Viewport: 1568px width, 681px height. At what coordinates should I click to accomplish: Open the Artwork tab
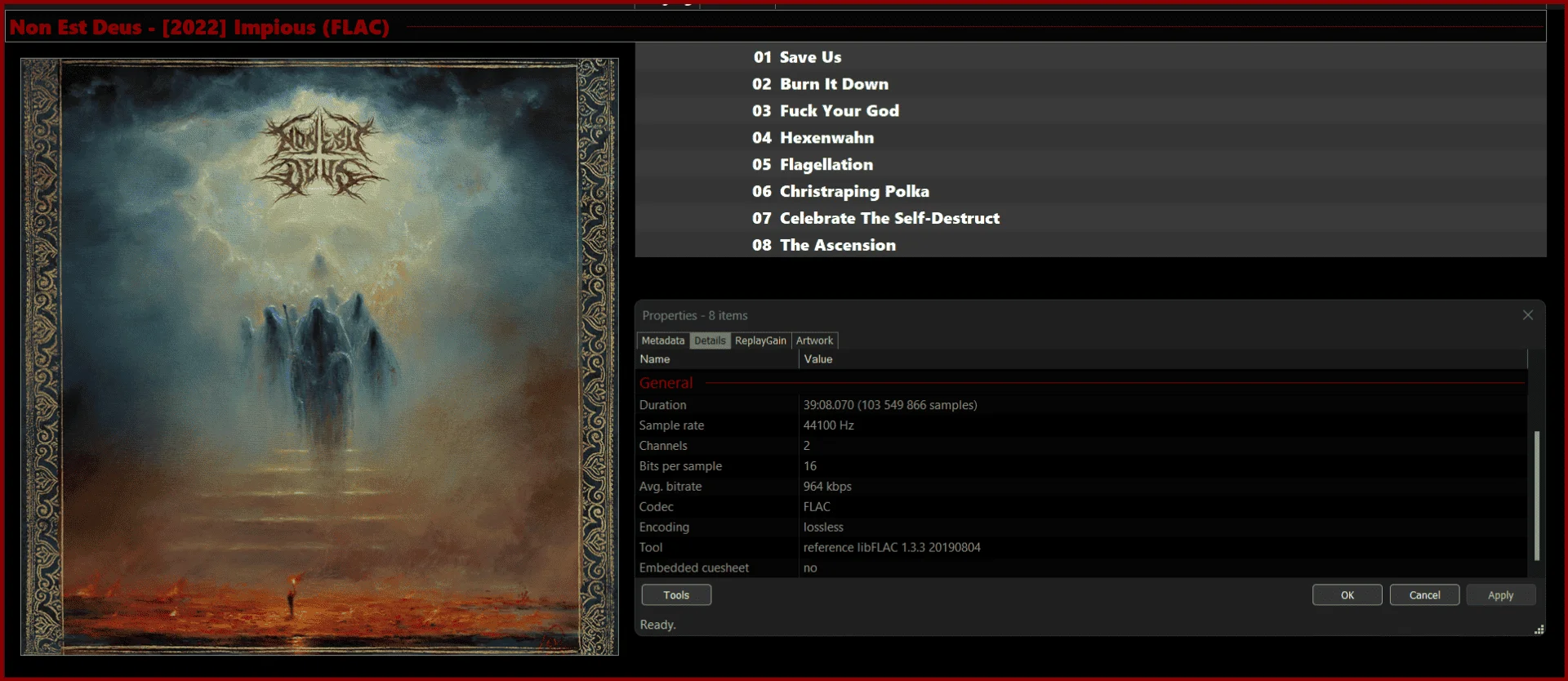pos(814,340)
